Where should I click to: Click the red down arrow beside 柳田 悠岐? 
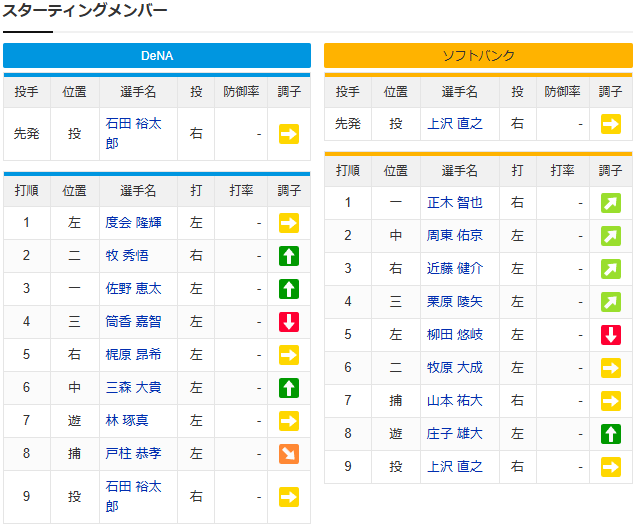point(610,335)
